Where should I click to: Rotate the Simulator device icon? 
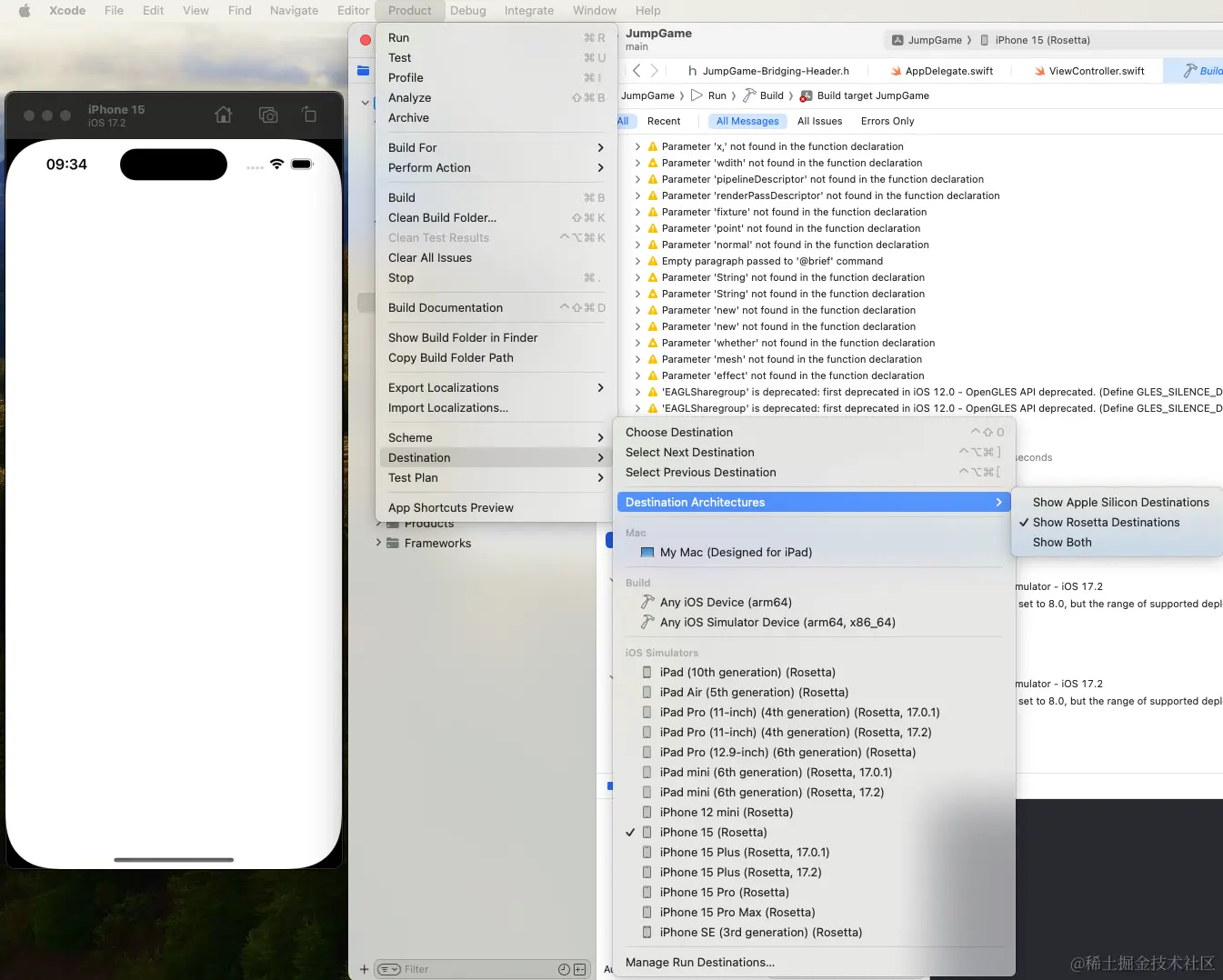click(309, 115)
